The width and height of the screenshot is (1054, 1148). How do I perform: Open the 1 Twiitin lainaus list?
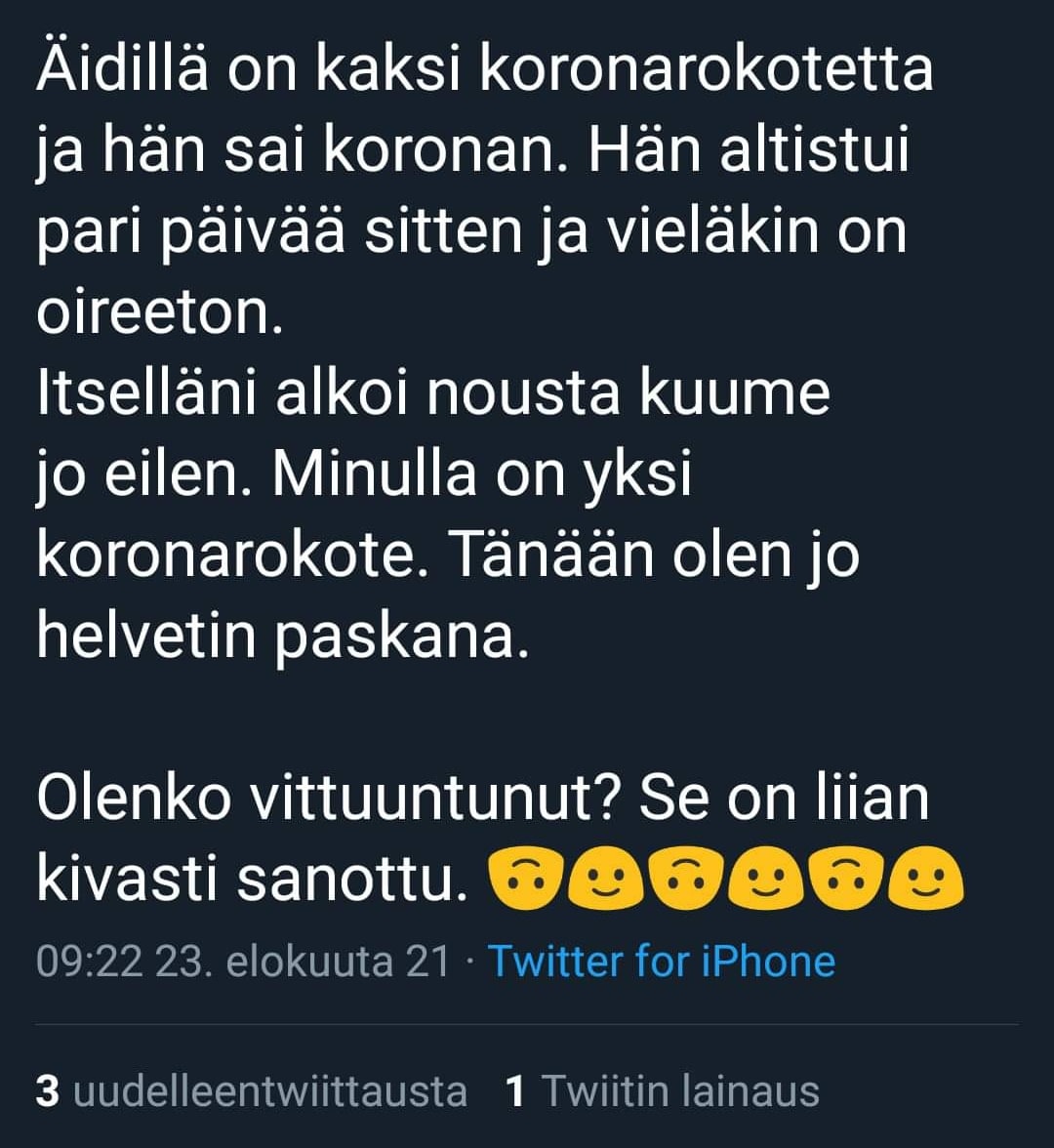[662, 1091]
